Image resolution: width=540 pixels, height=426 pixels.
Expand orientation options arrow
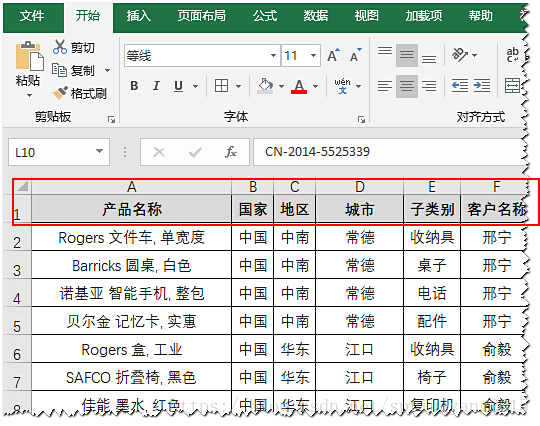tap(475, 55)
